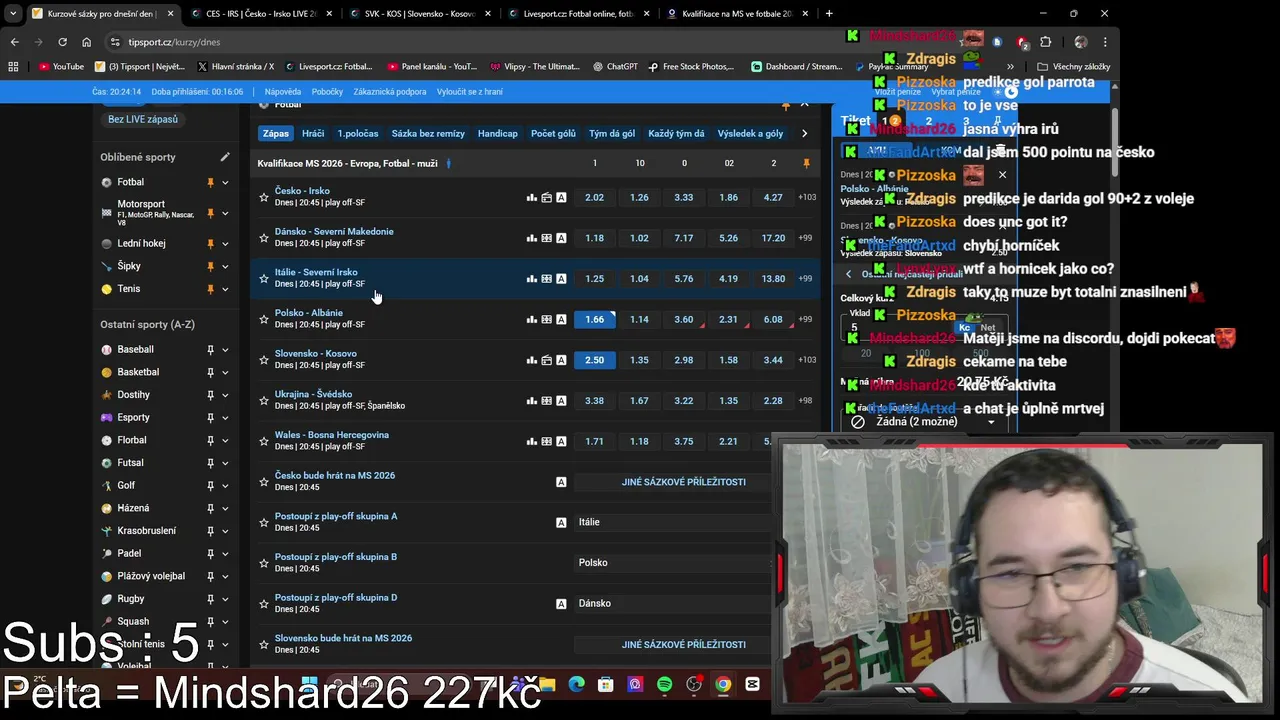
Task: Select the 1.poločas bet type tab
Action: pyautogui.click(x=358, y=133)
